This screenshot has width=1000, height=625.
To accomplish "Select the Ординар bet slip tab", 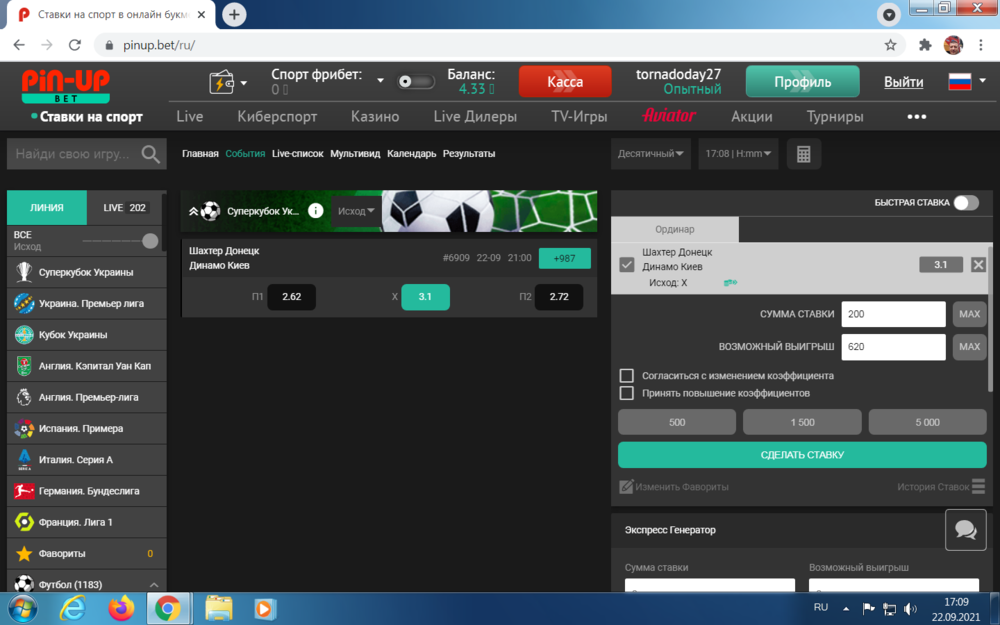I will click(x=675, y=230).
